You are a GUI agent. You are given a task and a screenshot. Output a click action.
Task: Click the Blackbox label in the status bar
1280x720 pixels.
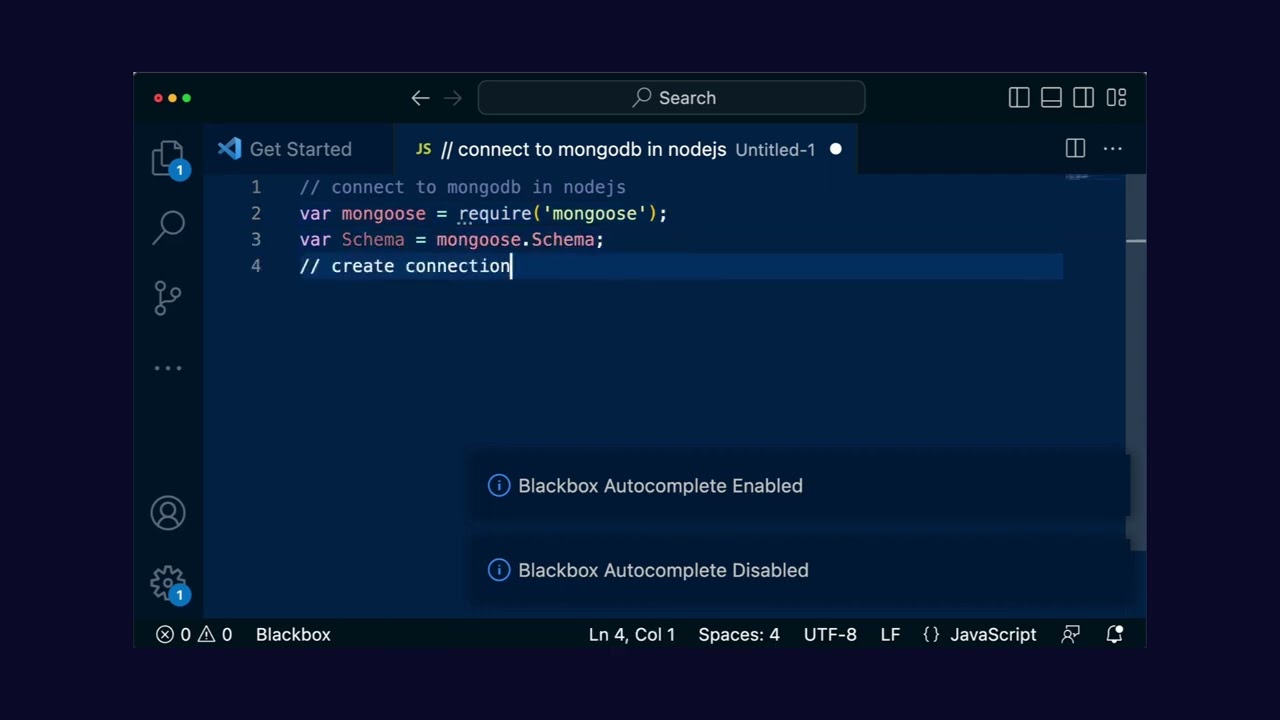coord(292,634)
